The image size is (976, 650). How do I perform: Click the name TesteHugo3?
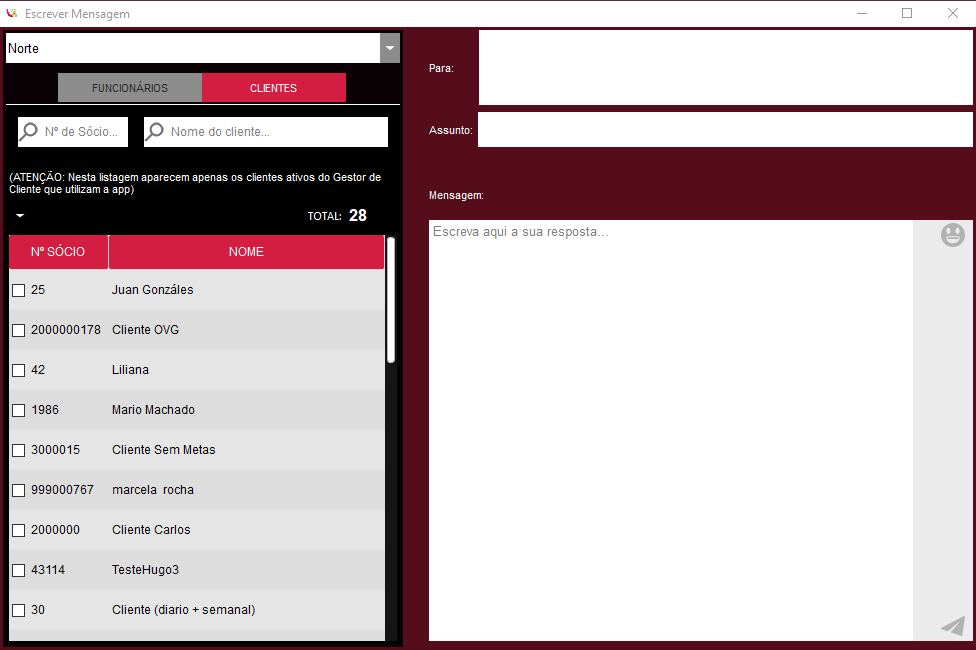click(x=145, y=570)
